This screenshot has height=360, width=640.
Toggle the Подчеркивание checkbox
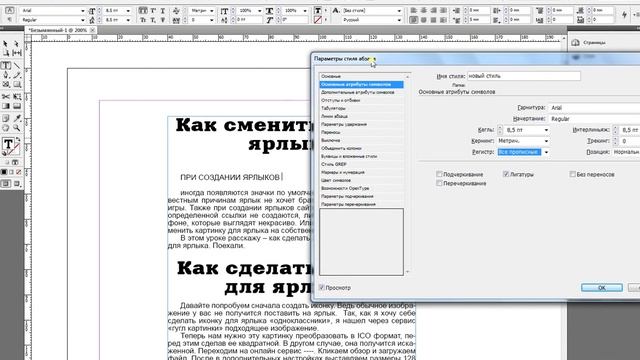coord(439,174)
